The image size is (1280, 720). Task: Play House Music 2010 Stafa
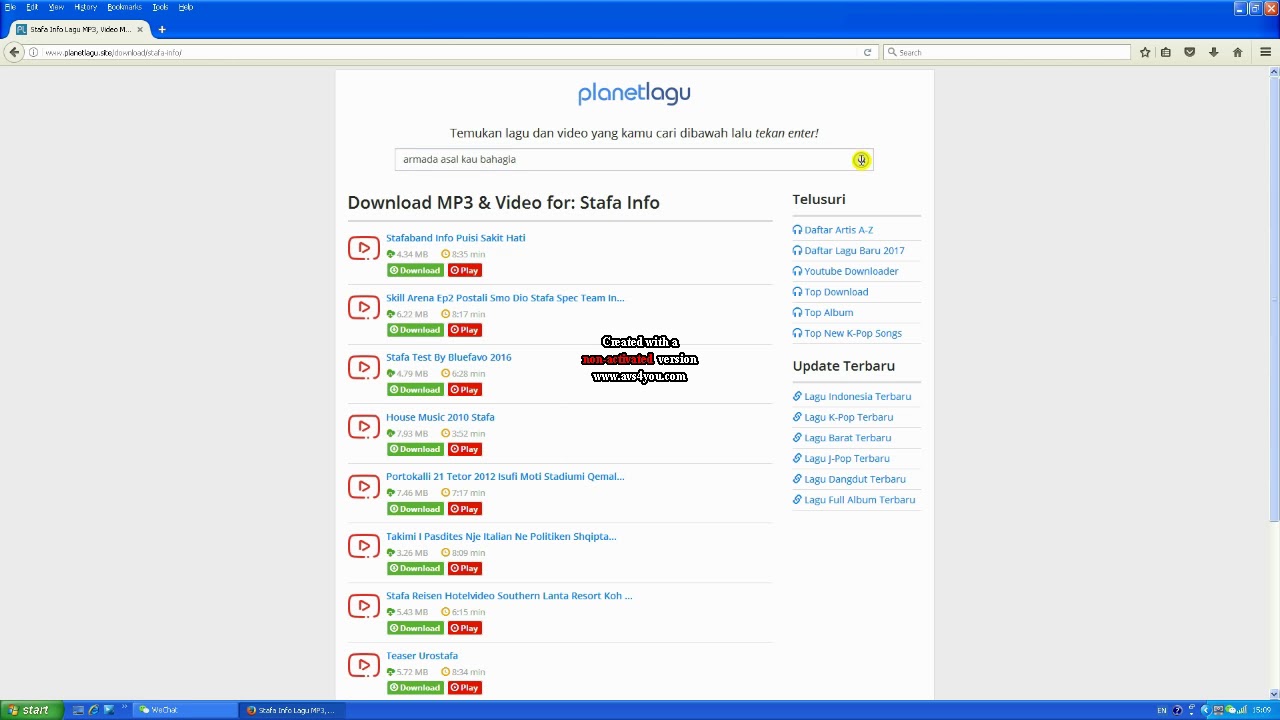pos(464,449)
